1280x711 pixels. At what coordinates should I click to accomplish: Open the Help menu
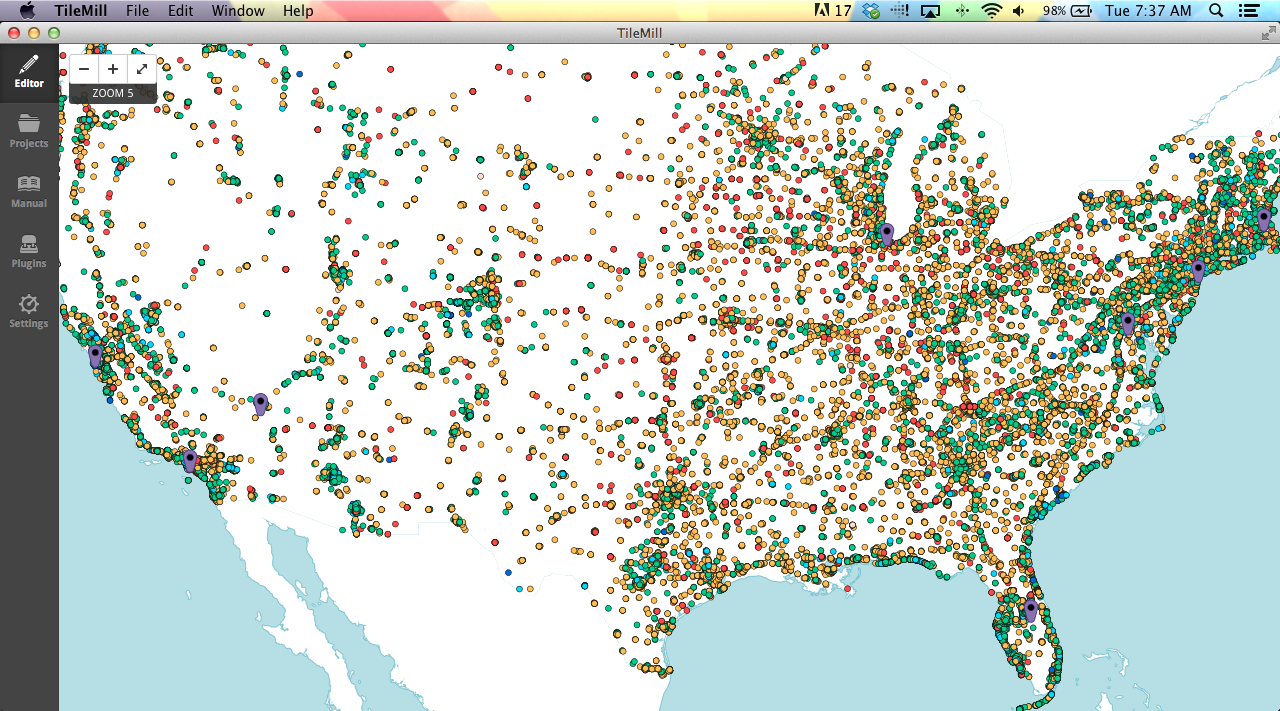click(x=298, y=11)
